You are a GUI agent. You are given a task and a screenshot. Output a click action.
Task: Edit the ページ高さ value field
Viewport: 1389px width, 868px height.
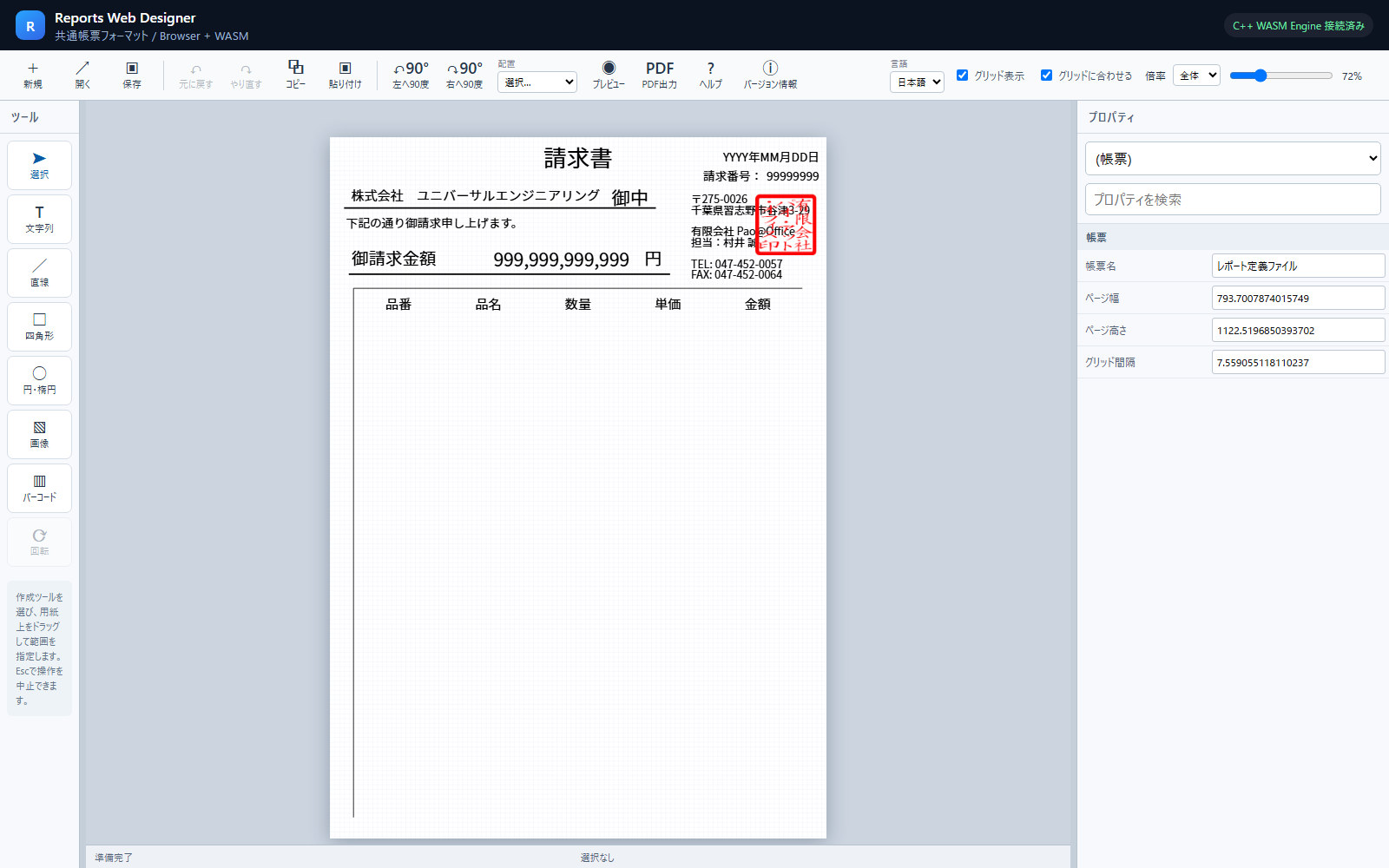click(x=1298, y=330)
